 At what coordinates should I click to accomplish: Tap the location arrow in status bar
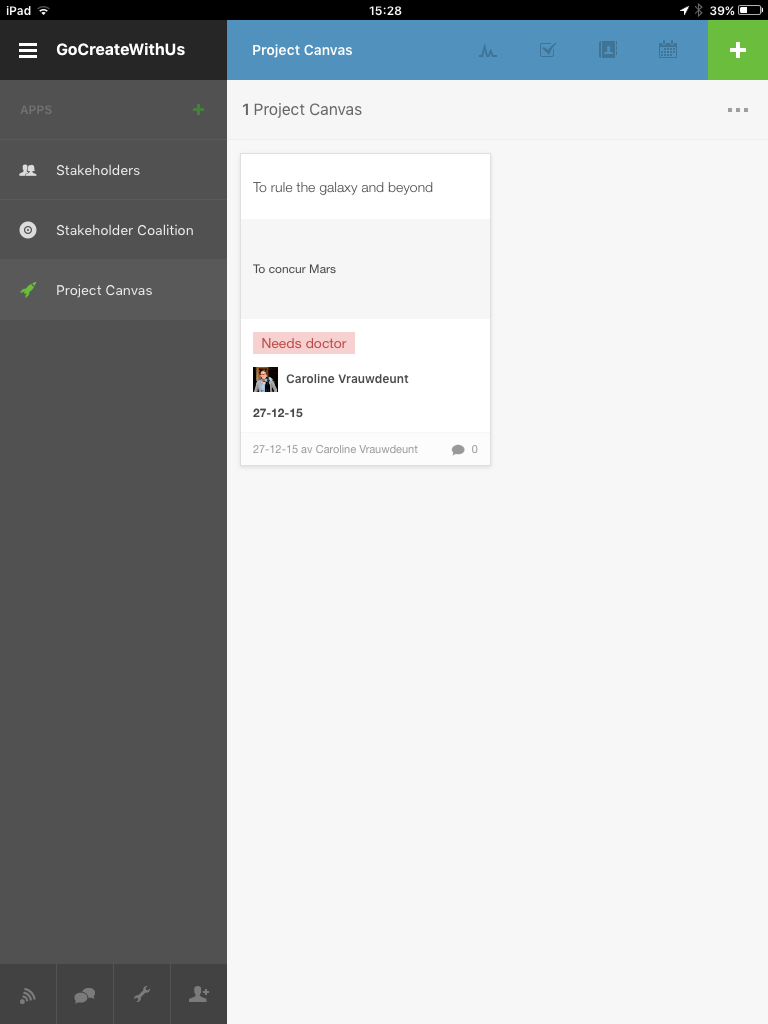[x=684, y=10]
